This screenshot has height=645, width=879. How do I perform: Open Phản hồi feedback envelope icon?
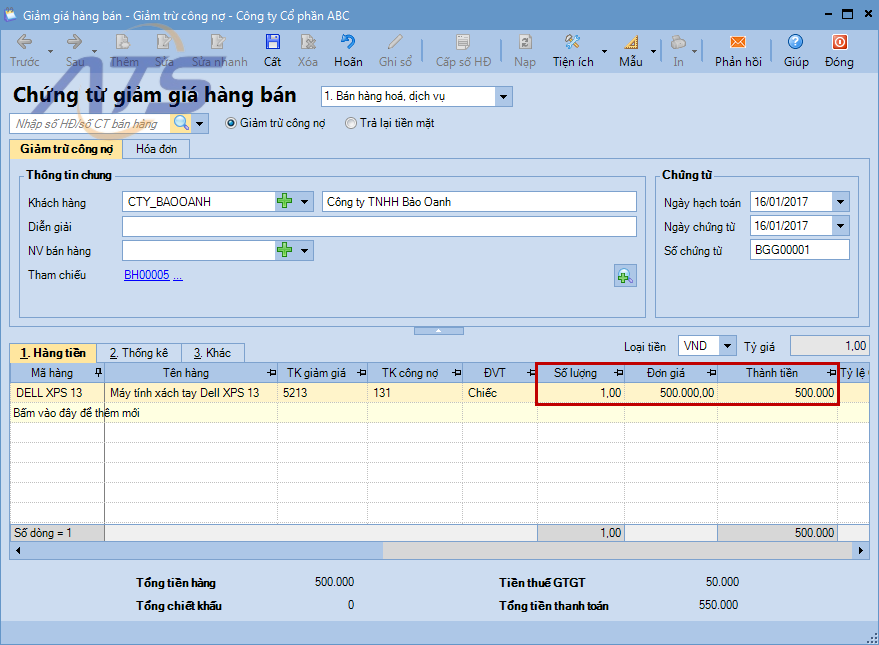click(738, 43)
